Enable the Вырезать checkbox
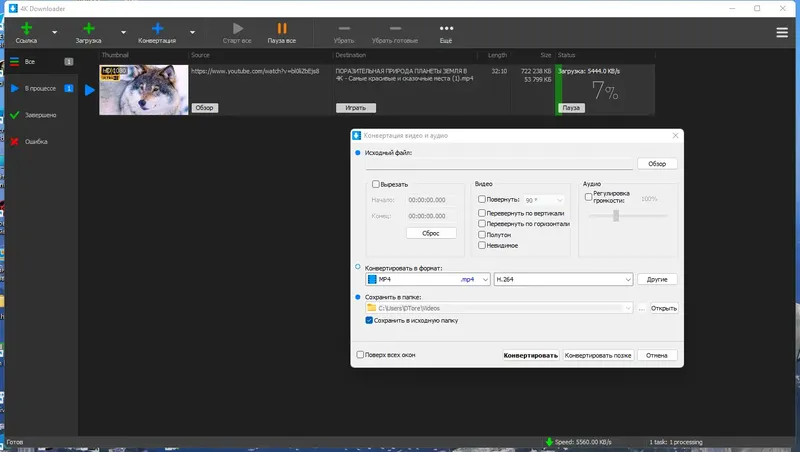800x452 pixels. click(376, 184)
